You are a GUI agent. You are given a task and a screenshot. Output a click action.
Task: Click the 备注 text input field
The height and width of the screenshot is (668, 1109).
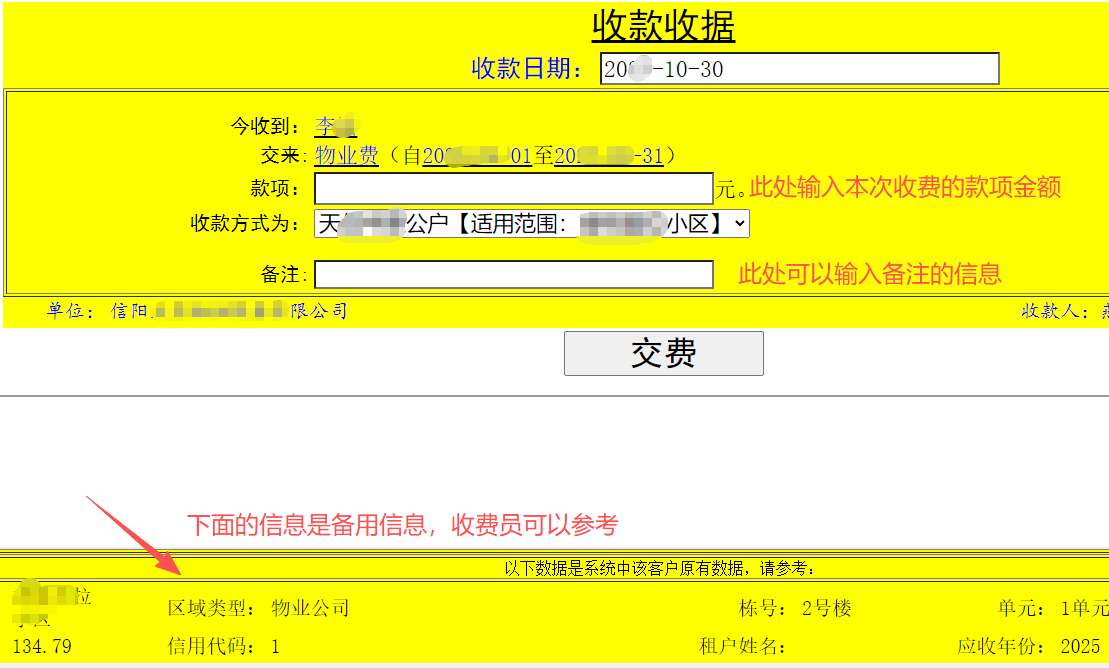point(513,274)
